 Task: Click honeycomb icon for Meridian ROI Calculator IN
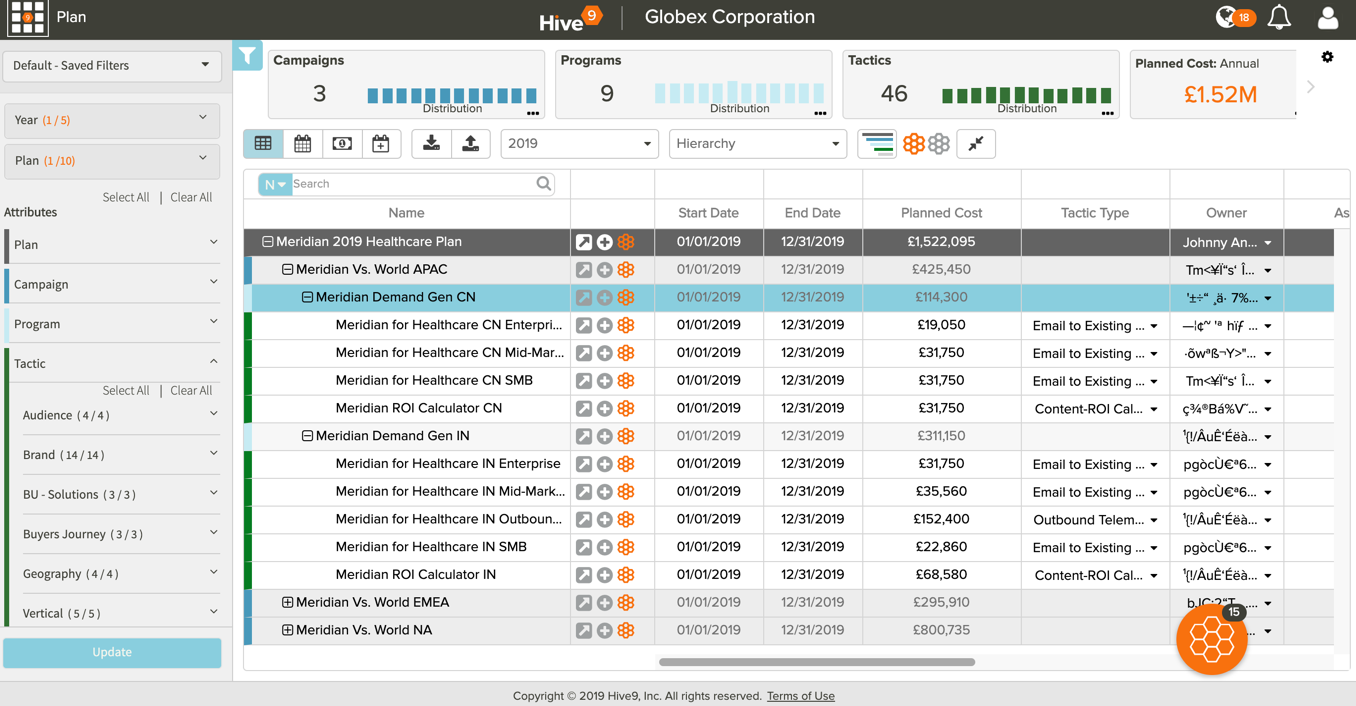[x=626, y=575]
